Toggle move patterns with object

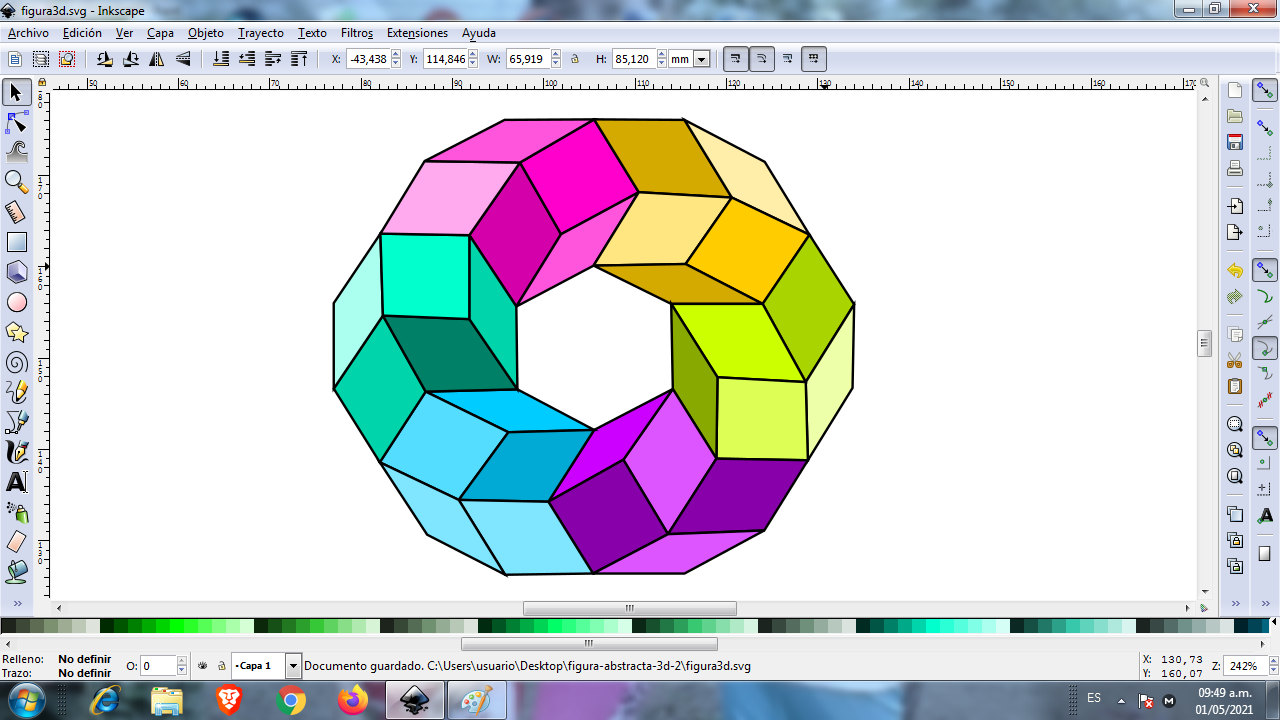click(x=814, y=59)
